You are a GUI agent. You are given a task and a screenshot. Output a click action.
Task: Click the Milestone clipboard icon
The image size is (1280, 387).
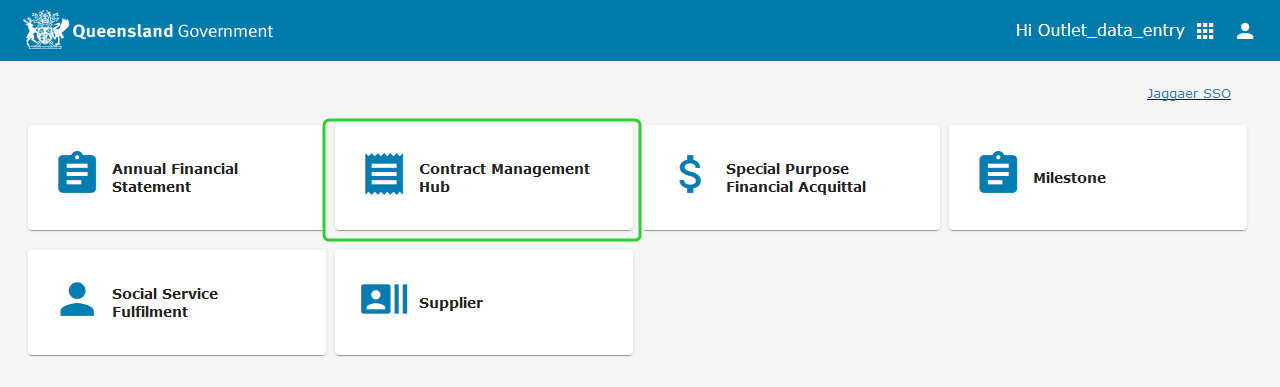tap(998, 173)
